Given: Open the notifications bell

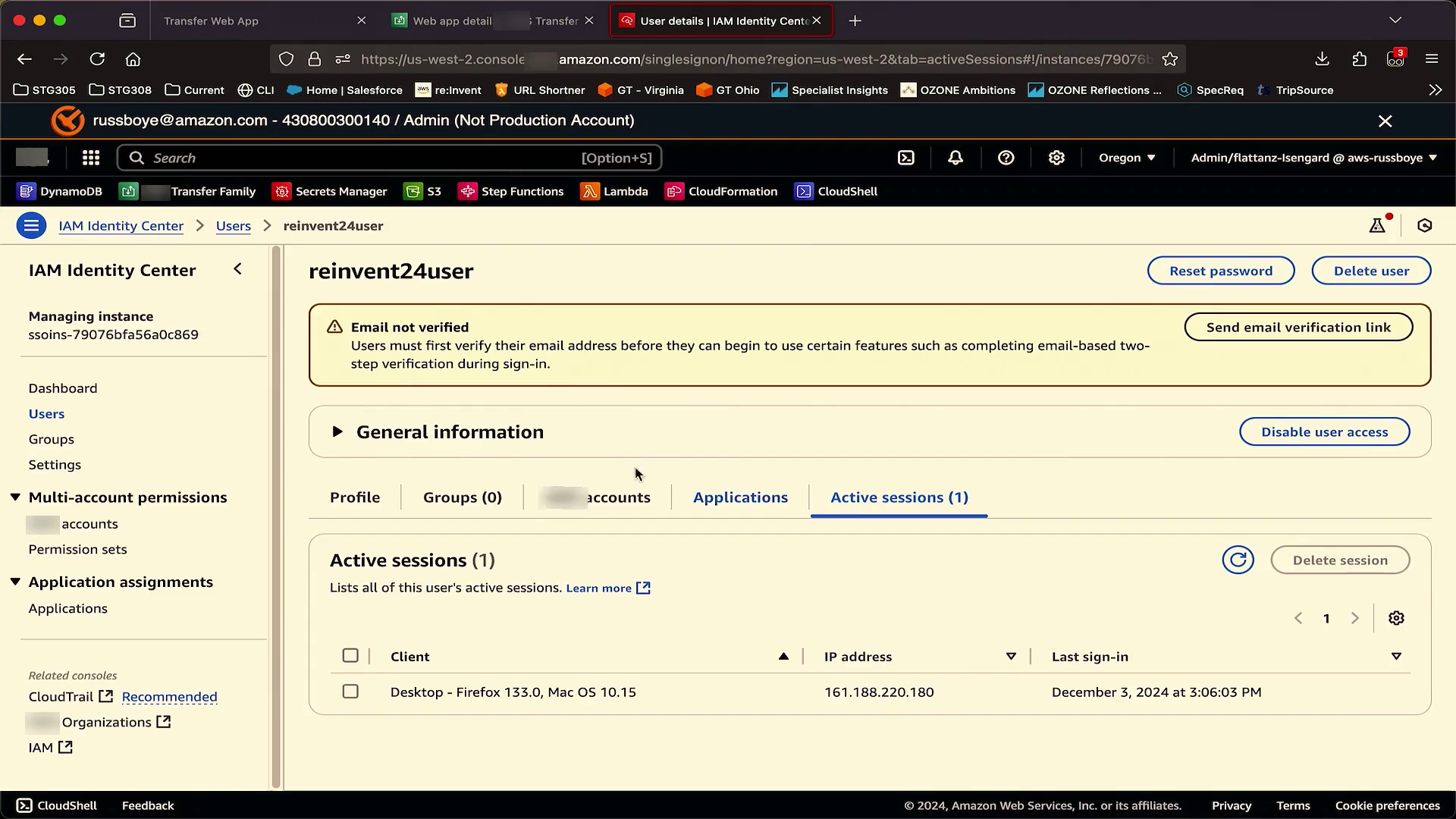Looking at the screenshot, I should (x=955, y=158).
